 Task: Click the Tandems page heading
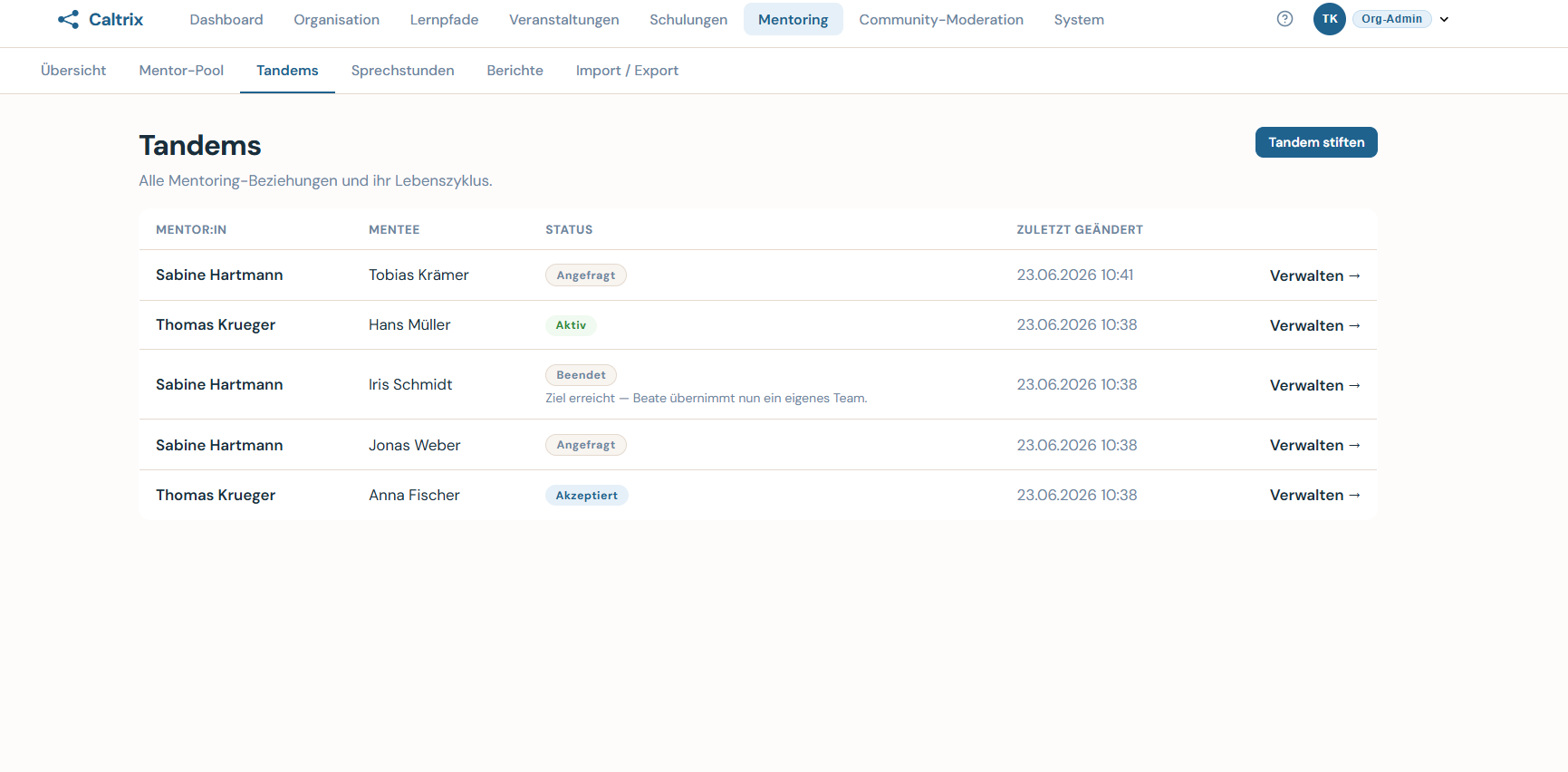(x=200, y=145)
